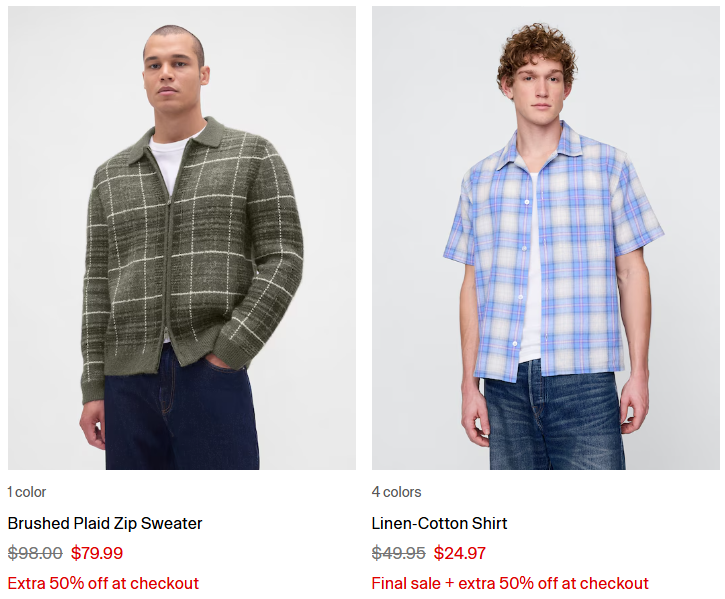Click 'Final sale + extra 50% off' promo text
Viewport: 725px width, 599px height.
510,583
